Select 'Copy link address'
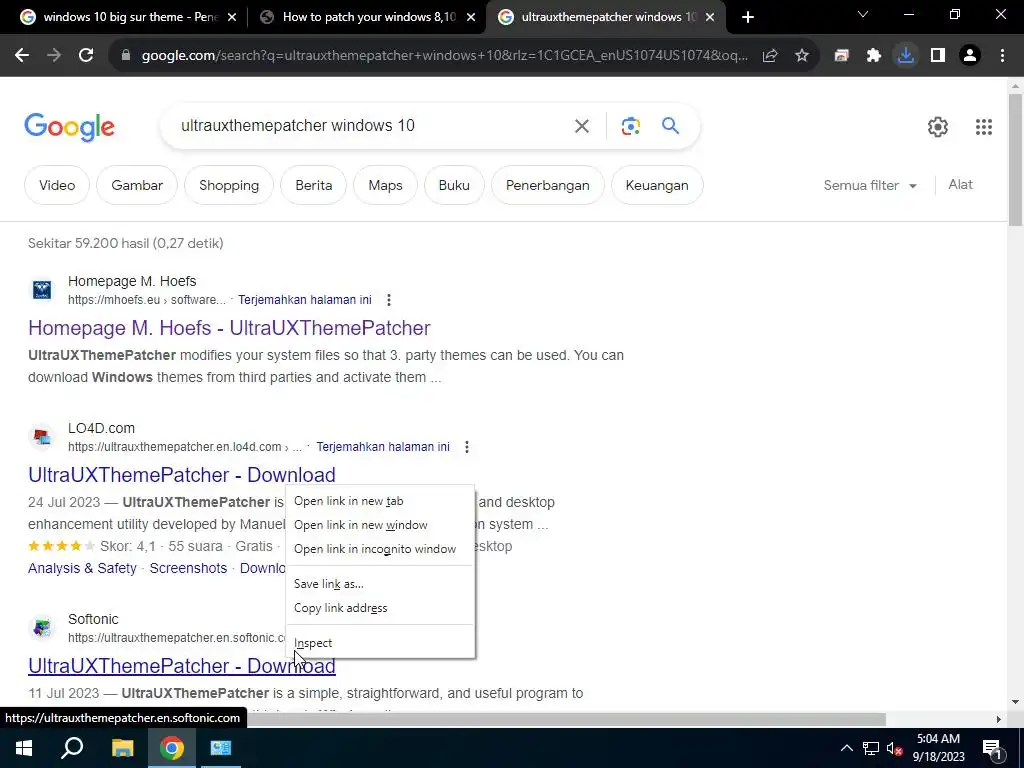The image size is (1024, 768). pyautogui.click(x=380, y=608)
